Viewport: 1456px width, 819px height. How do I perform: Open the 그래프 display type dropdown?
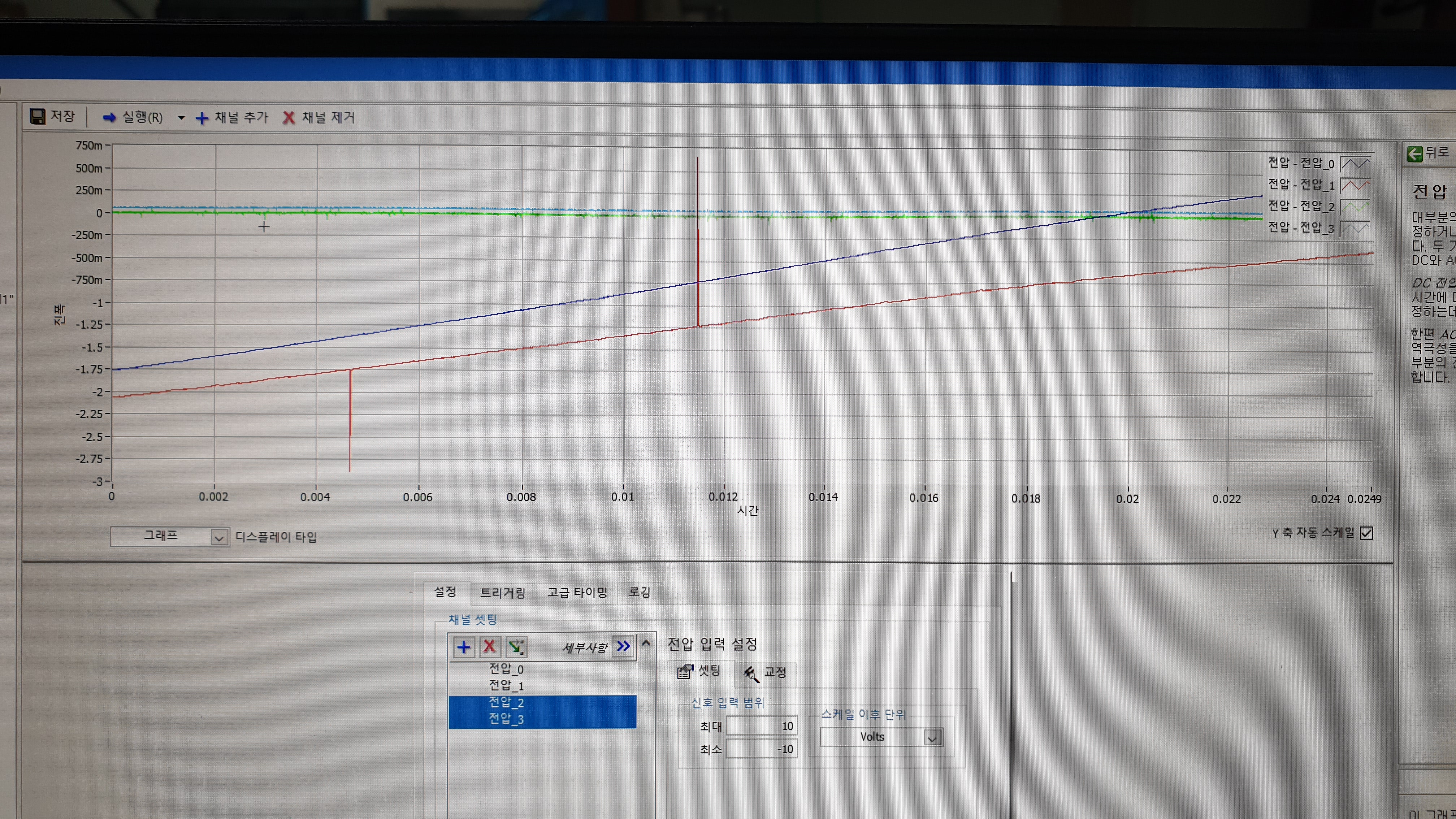(x=219, y=538)
